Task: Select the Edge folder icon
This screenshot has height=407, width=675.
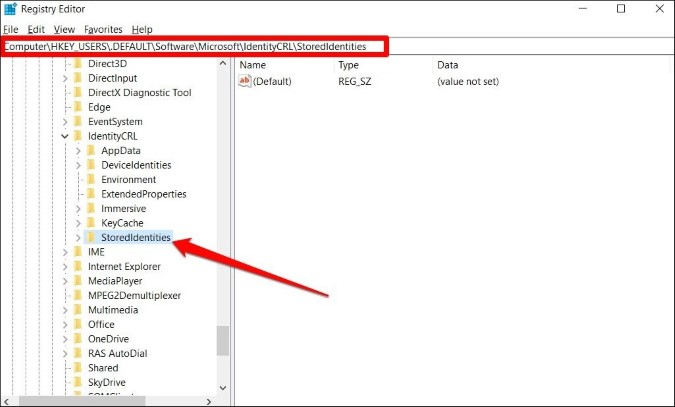Action: (78, 107)
